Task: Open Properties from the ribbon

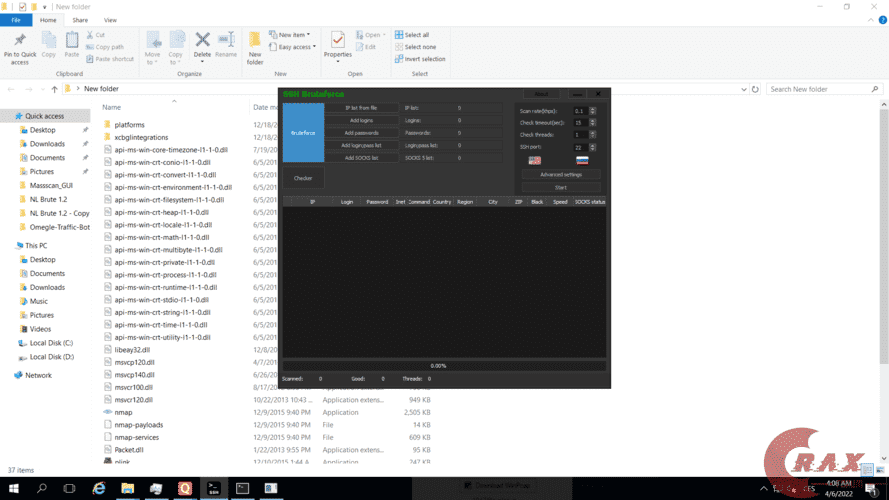Action: pyautogui.click(x=338, y=43)
